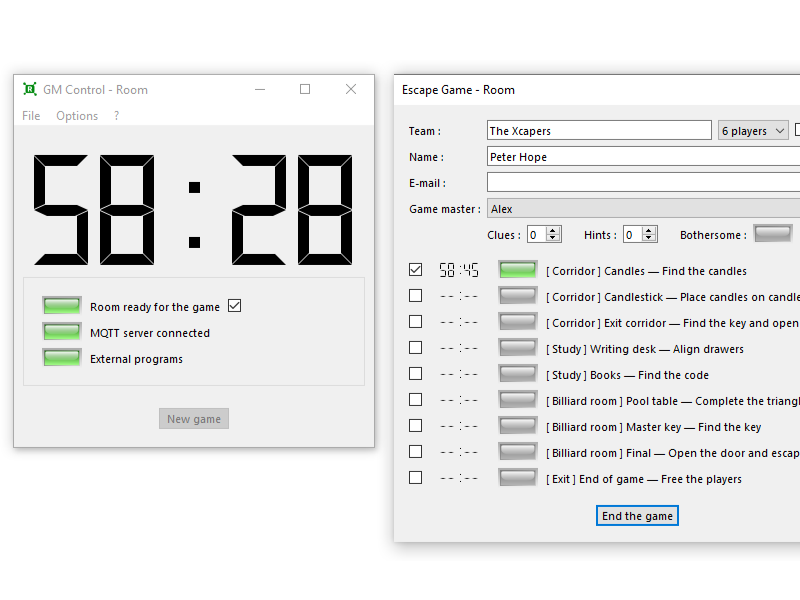The width and height of the screenshot is (800, 600).
Task: Click the External programs green indicator
Action: [62, 358]
